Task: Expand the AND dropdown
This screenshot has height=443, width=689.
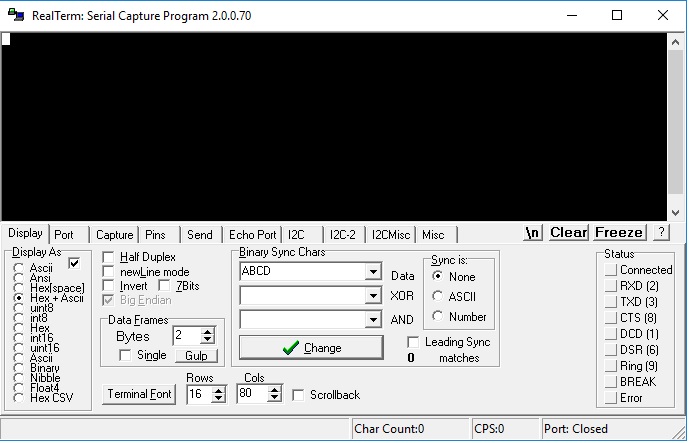Action: point(373,319)
